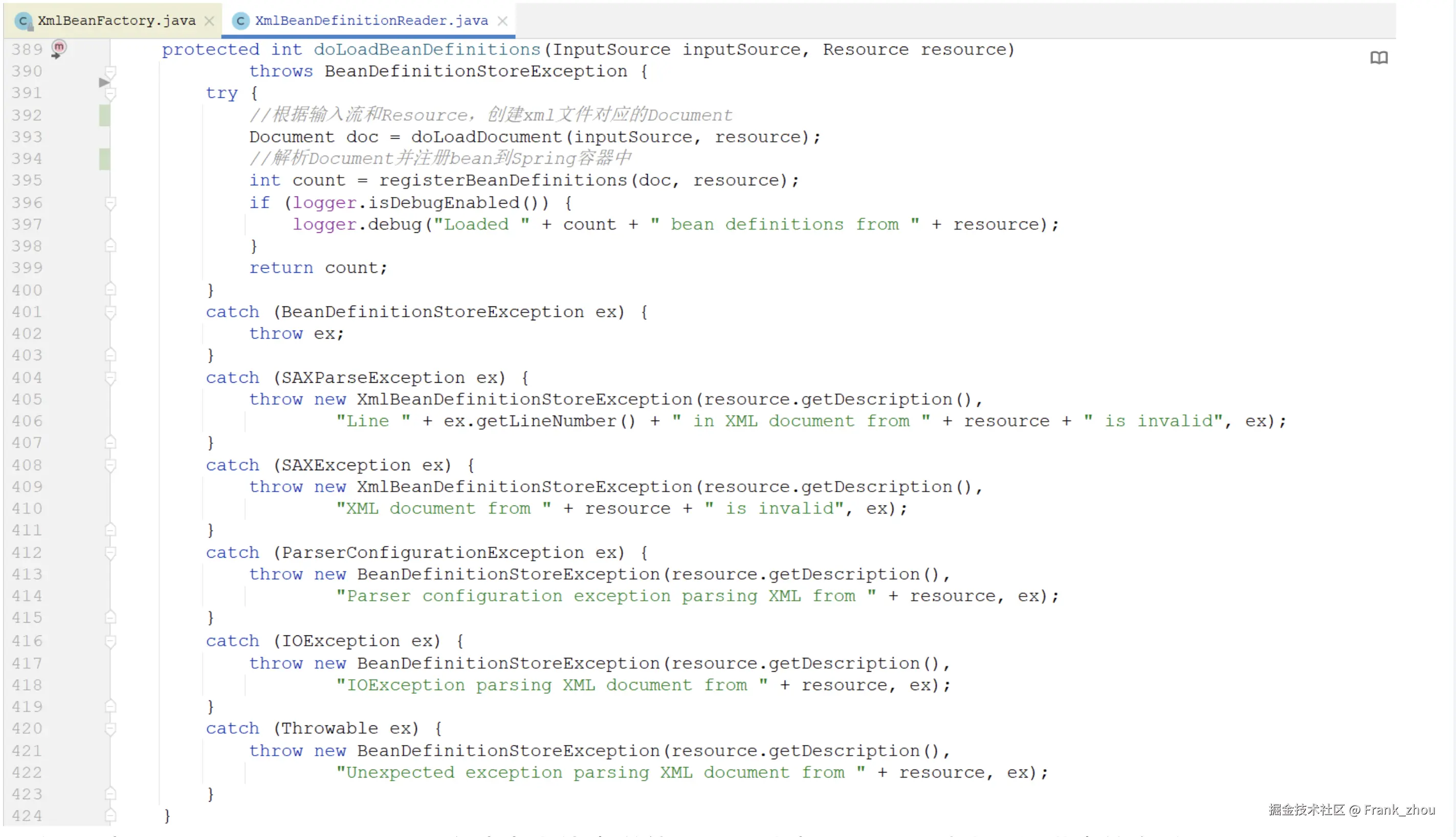
Task: Collapse the Throwable catch fold at line 420
Action: [111, 729]
